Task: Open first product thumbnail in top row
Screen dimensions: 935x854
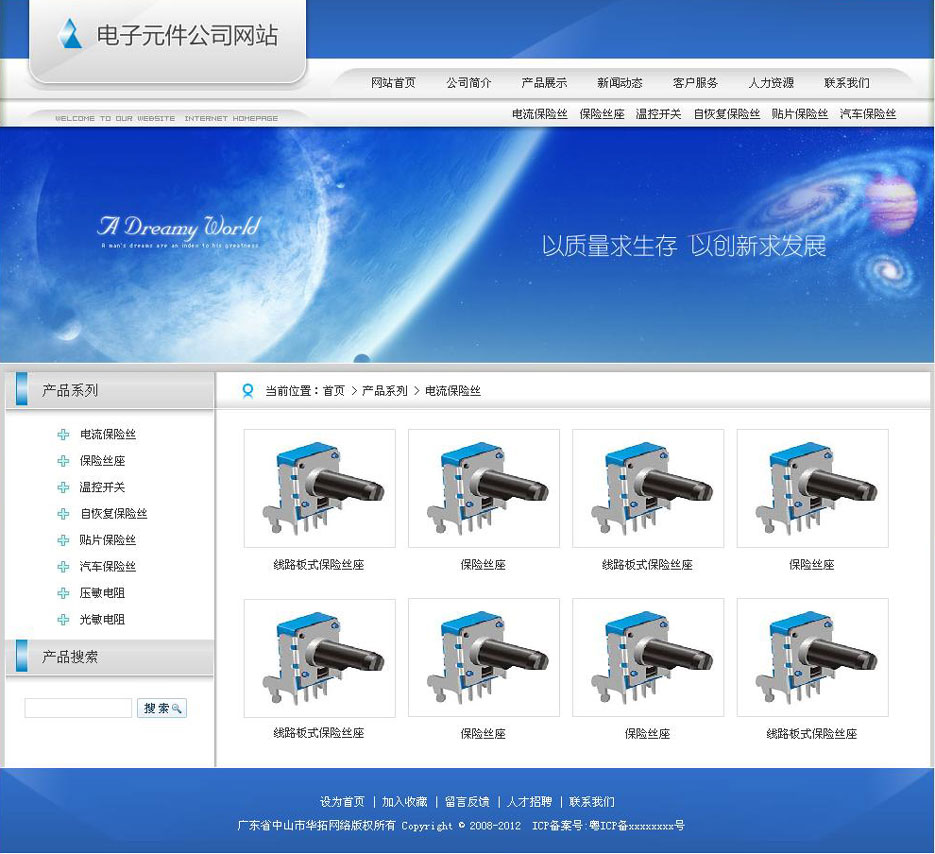Action: pyautogui.click(x=319, y=488)
